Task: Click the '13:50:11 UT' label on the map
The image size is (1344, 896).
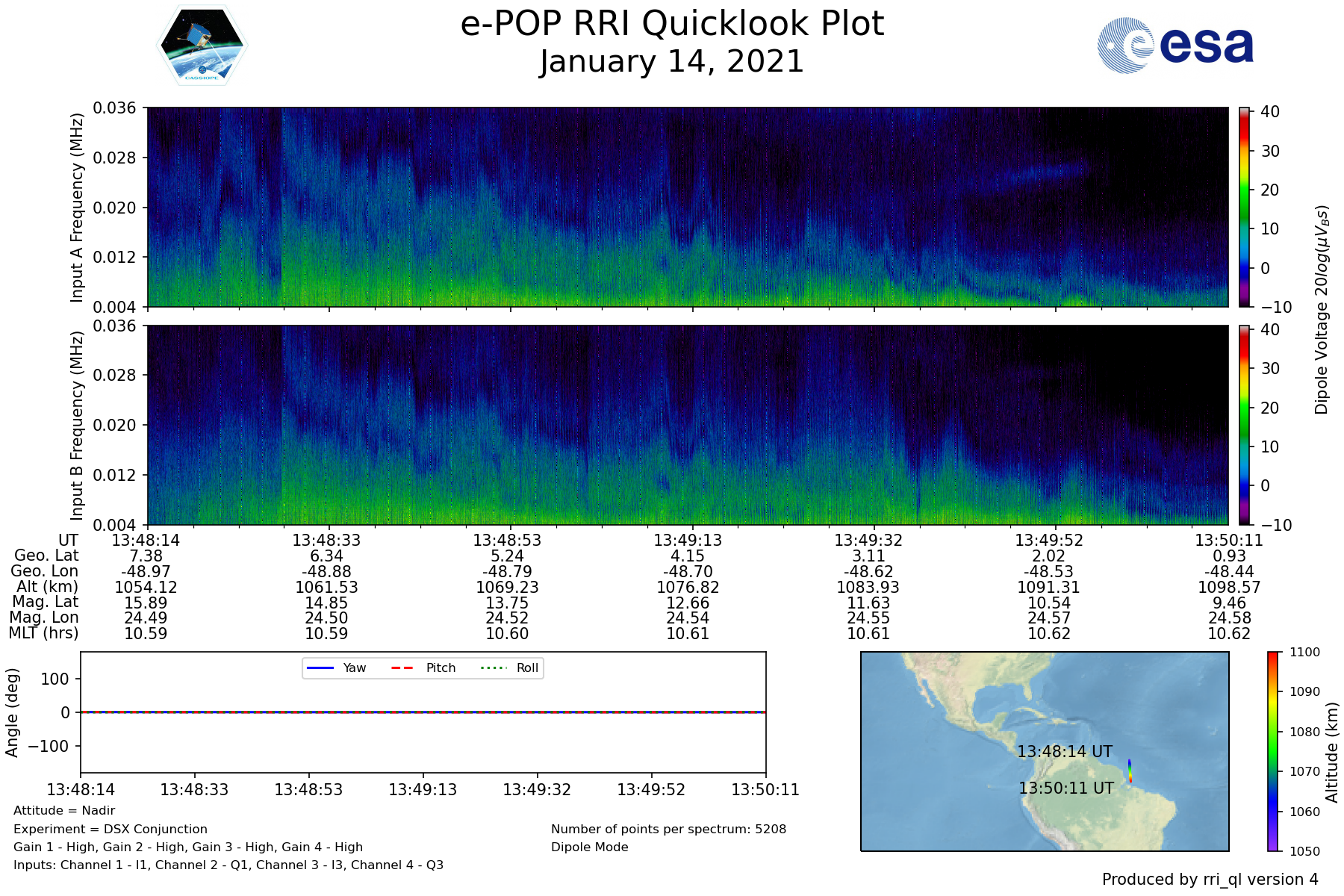Action: click(1065, 788)
